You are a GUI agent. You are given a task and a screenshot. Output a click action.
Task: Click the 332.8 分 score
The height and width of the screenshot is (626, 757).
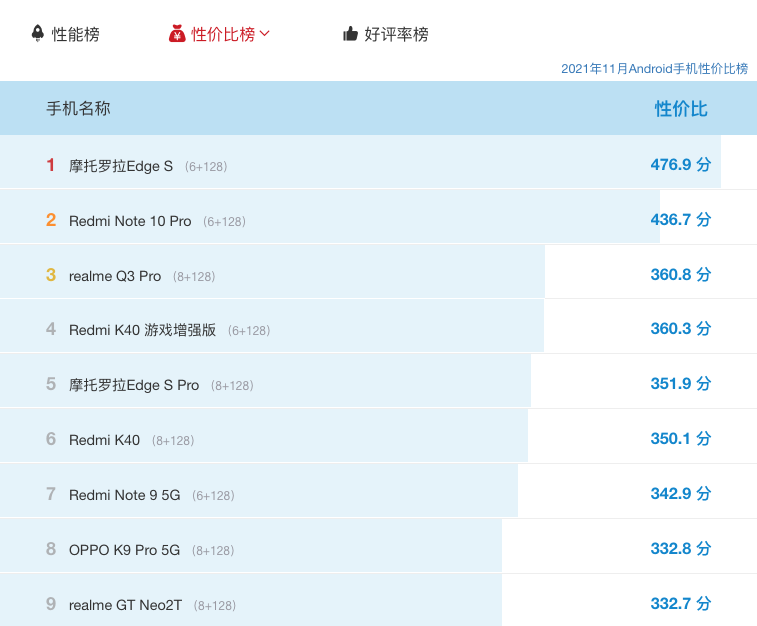(x=681, y=549)
